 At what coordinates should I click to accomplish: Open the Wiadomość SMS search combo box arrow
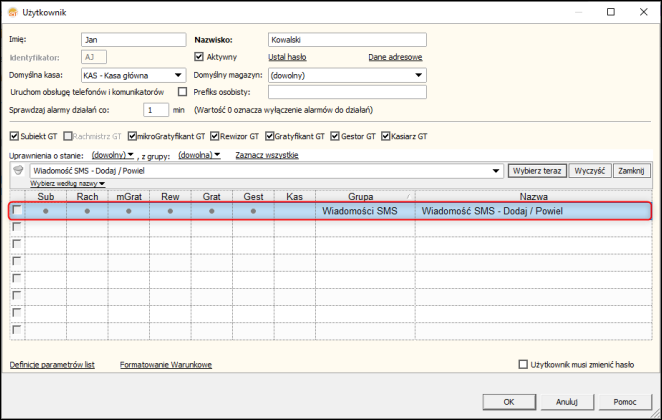point(496,171)
